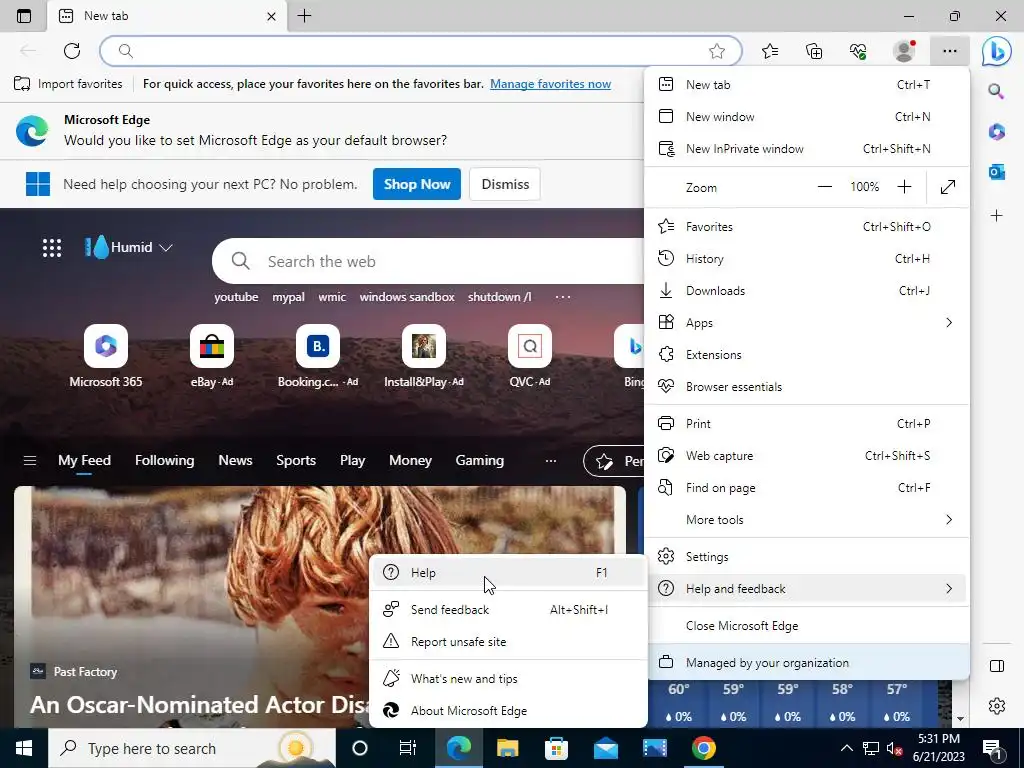Viewport: 1024px width, 768px height.
Task: Select Help in the submenu
Action: [x=508, y=572]
